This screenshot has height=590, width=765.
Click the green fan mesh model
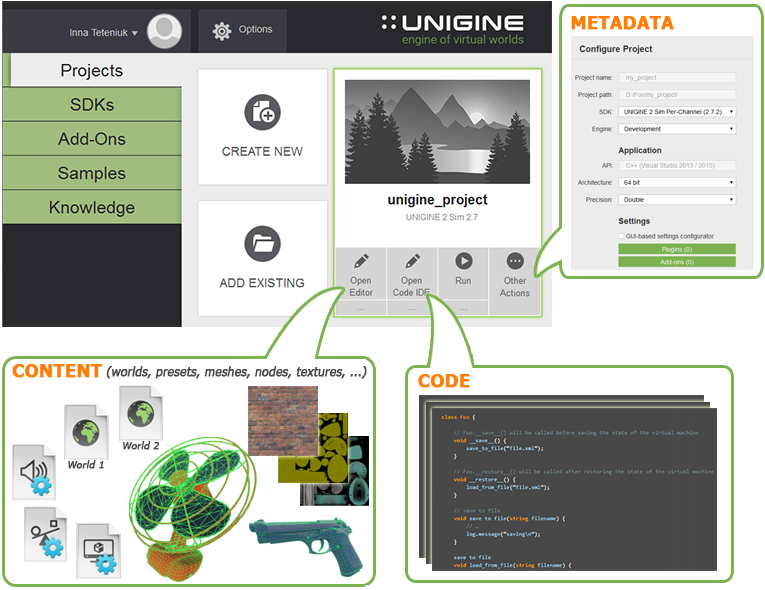point(190,508)
